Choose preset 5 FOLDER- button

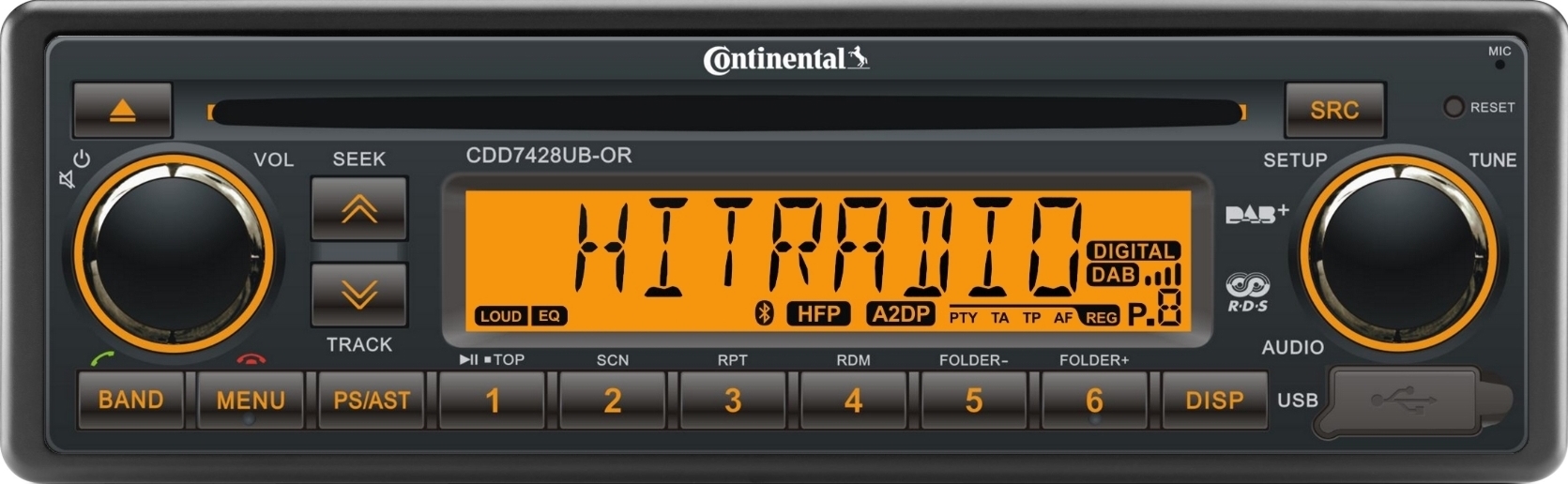coord(974,401)
